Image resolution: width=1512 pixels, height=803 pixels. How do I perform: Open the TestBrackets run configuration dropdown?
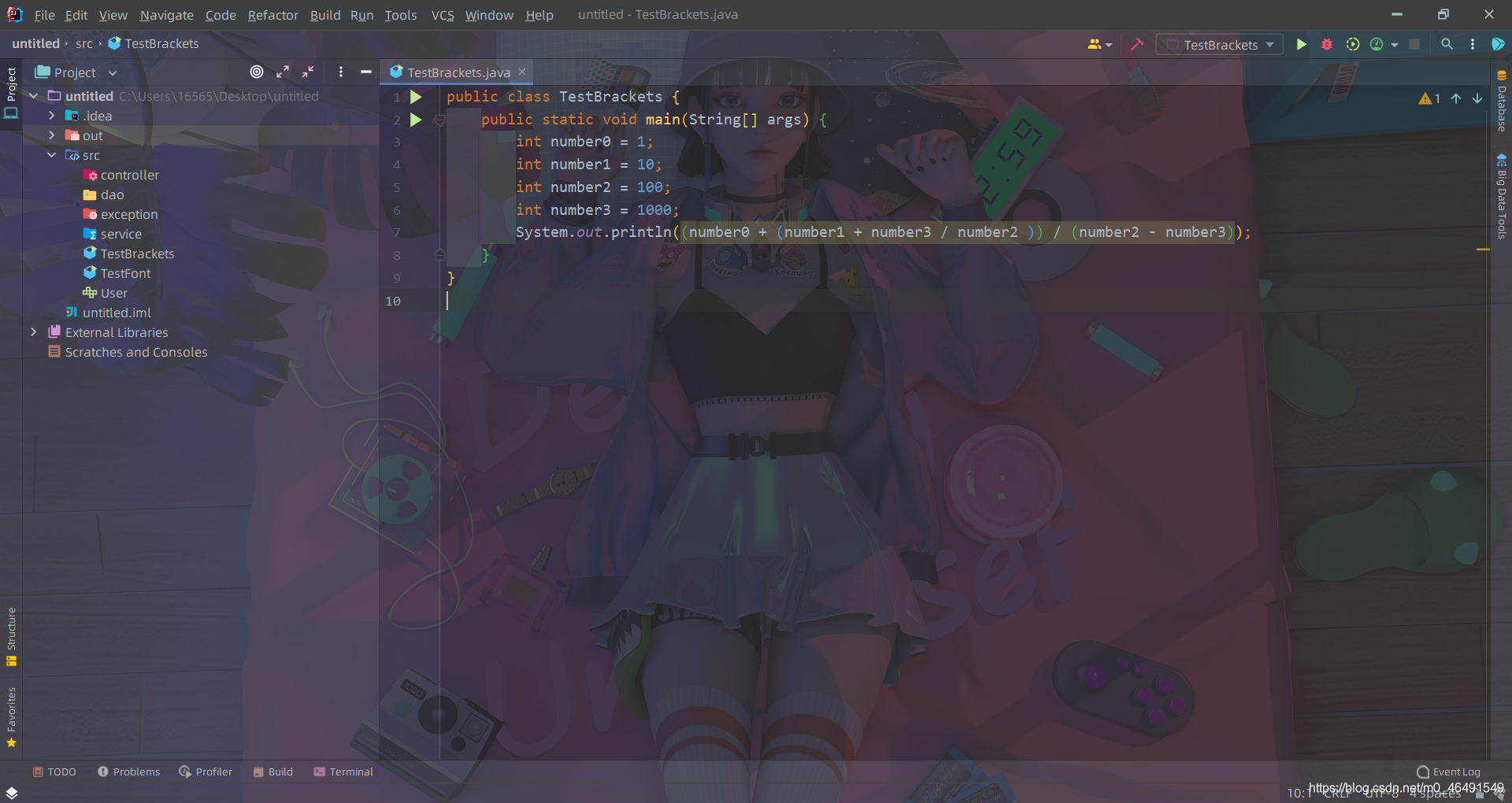[1219, 45]
